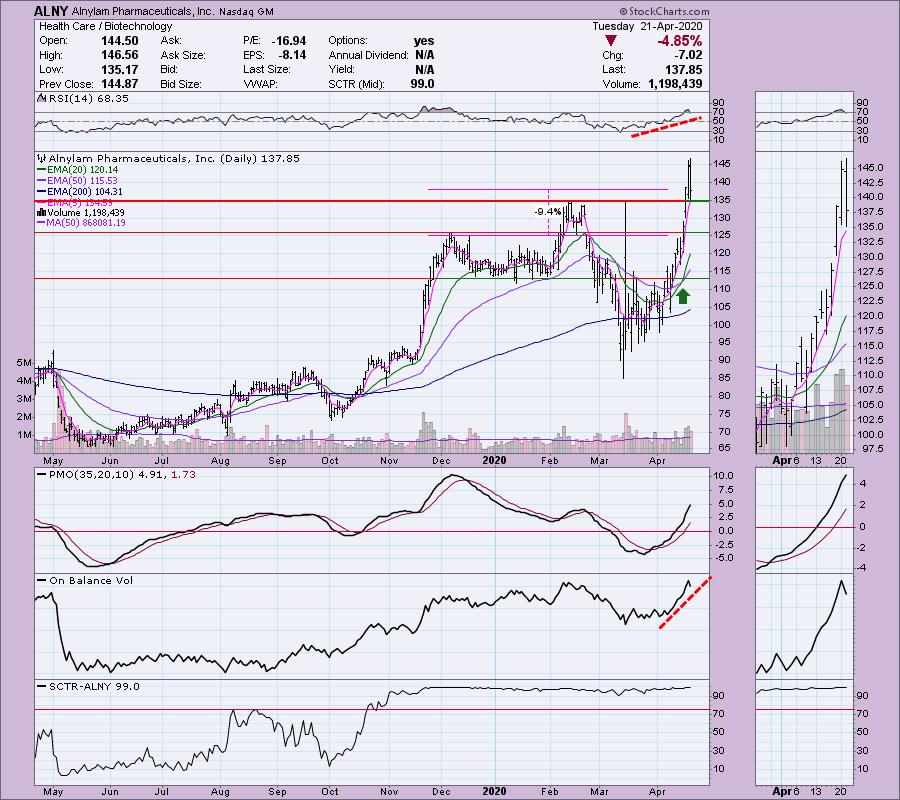The image size is (900, 800).
Task: Click the 5M volume axis label
Action: click(24, 363)
